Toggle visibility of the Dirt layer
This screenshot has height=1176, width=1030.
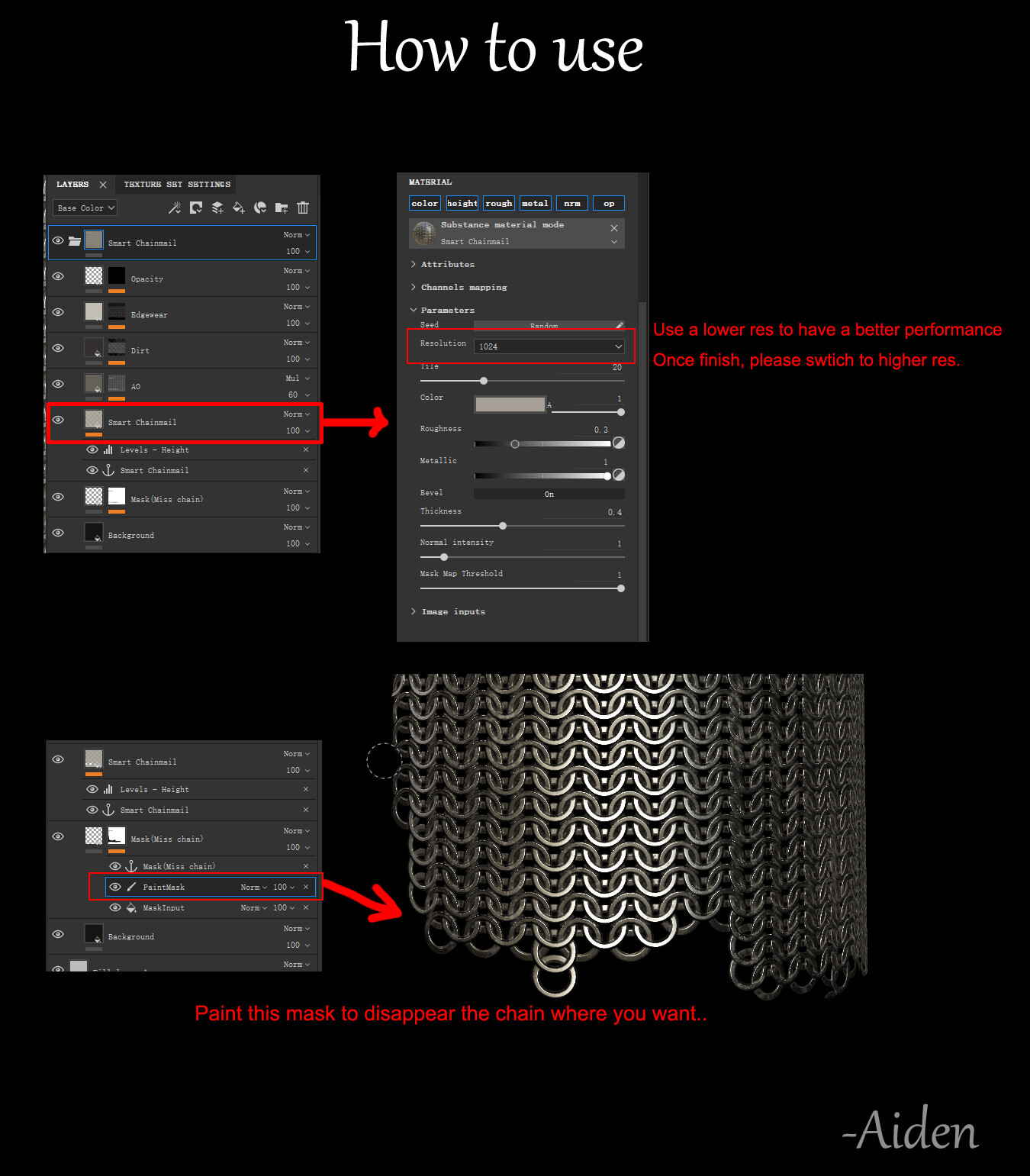tap(58, 348)
